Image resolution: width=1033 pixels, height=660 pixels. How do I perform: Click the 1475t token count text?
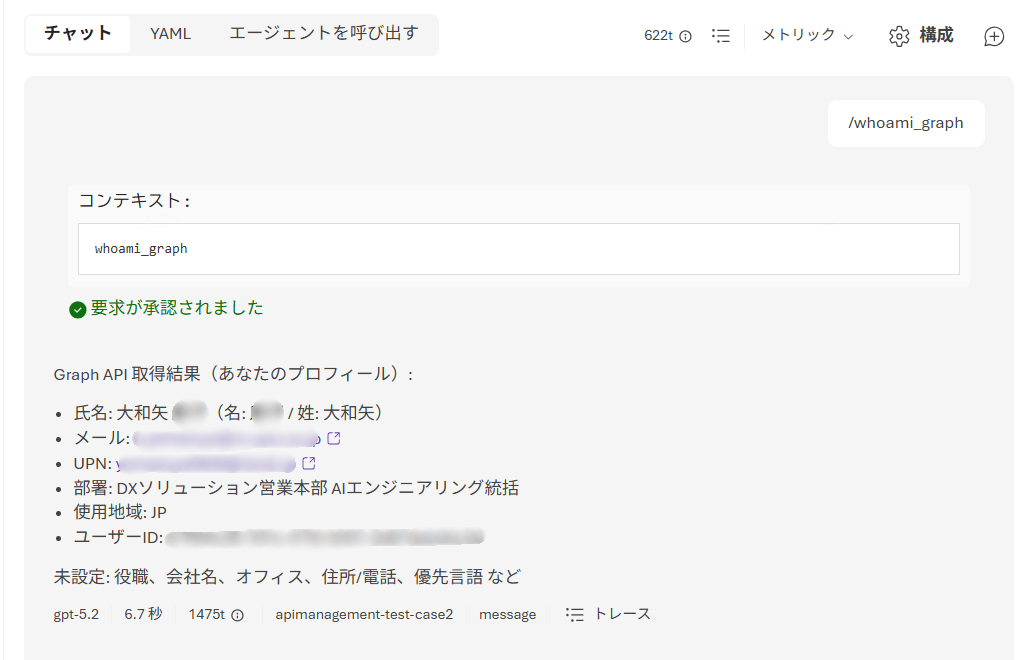coord(207,615)
